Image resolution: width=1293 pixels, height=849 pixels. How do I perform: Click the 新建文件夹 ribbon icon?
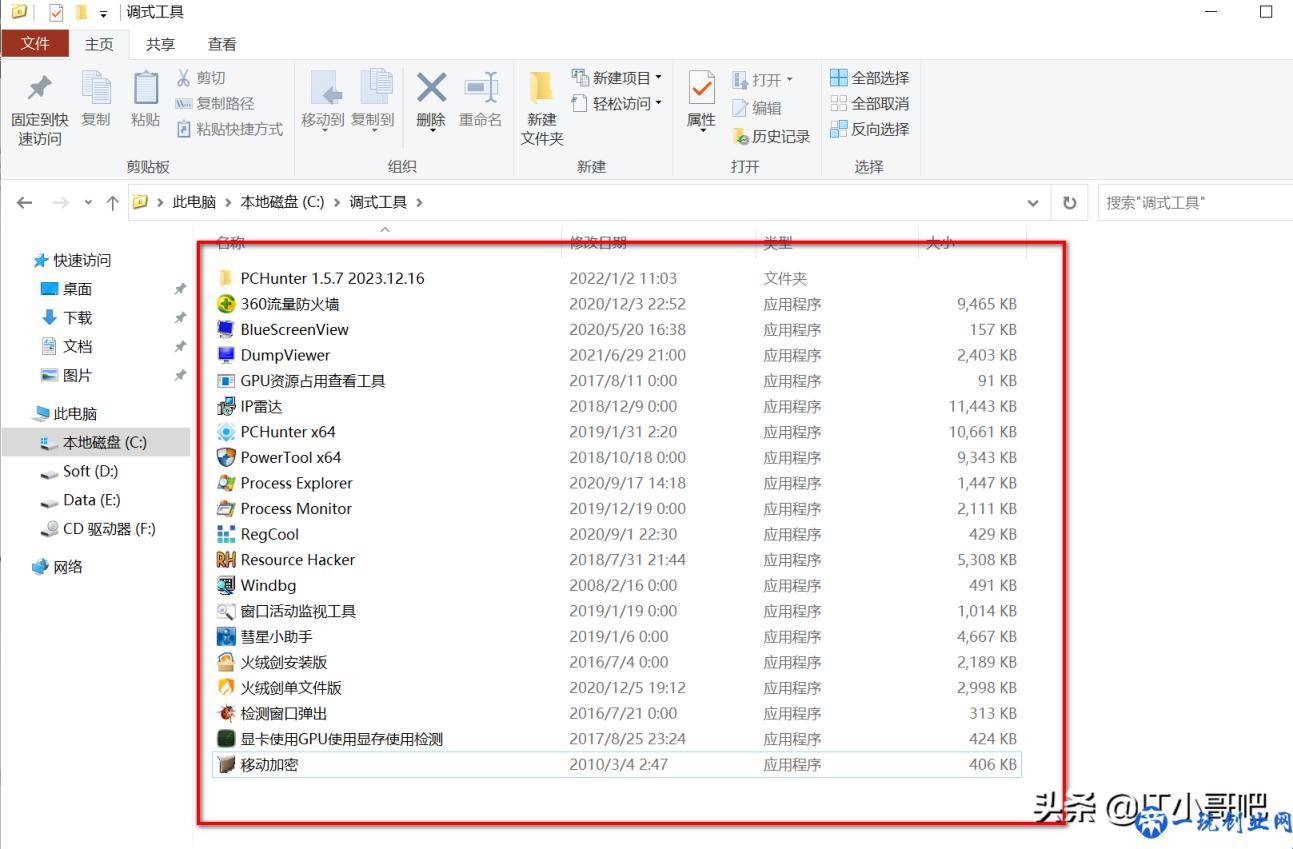point(541,87)
